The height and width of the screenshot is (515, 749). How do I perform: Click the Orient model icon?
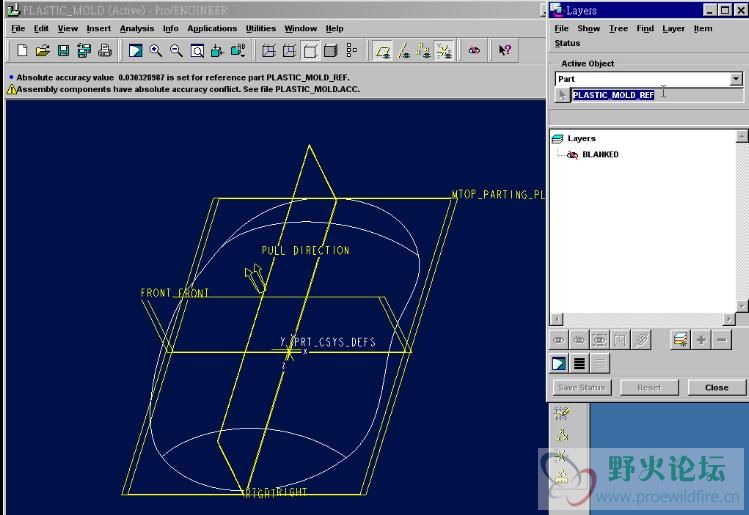(x=217, y=50)
